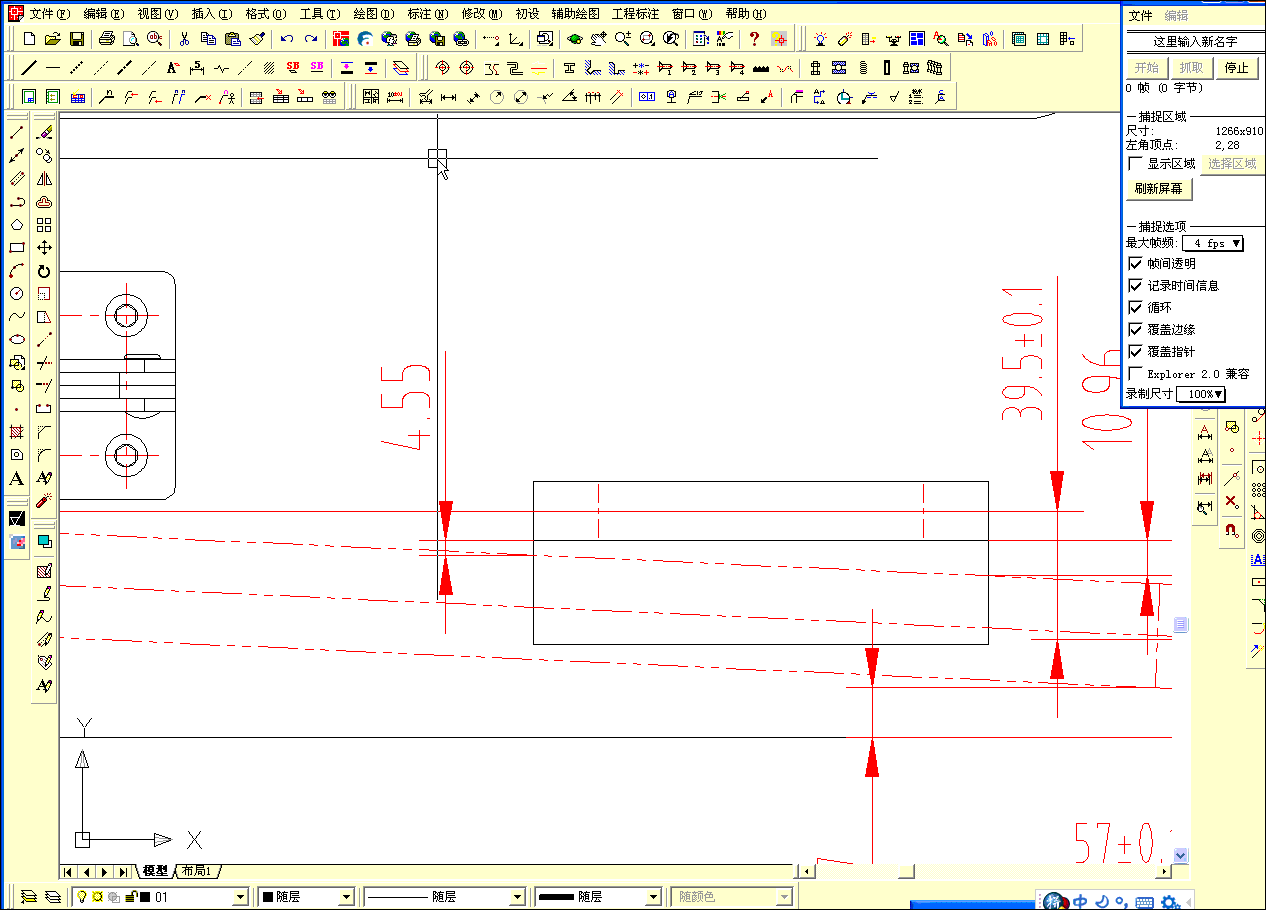1266x910 pixels.
Task: Create a new drawing file
Action: click(29, 39)
